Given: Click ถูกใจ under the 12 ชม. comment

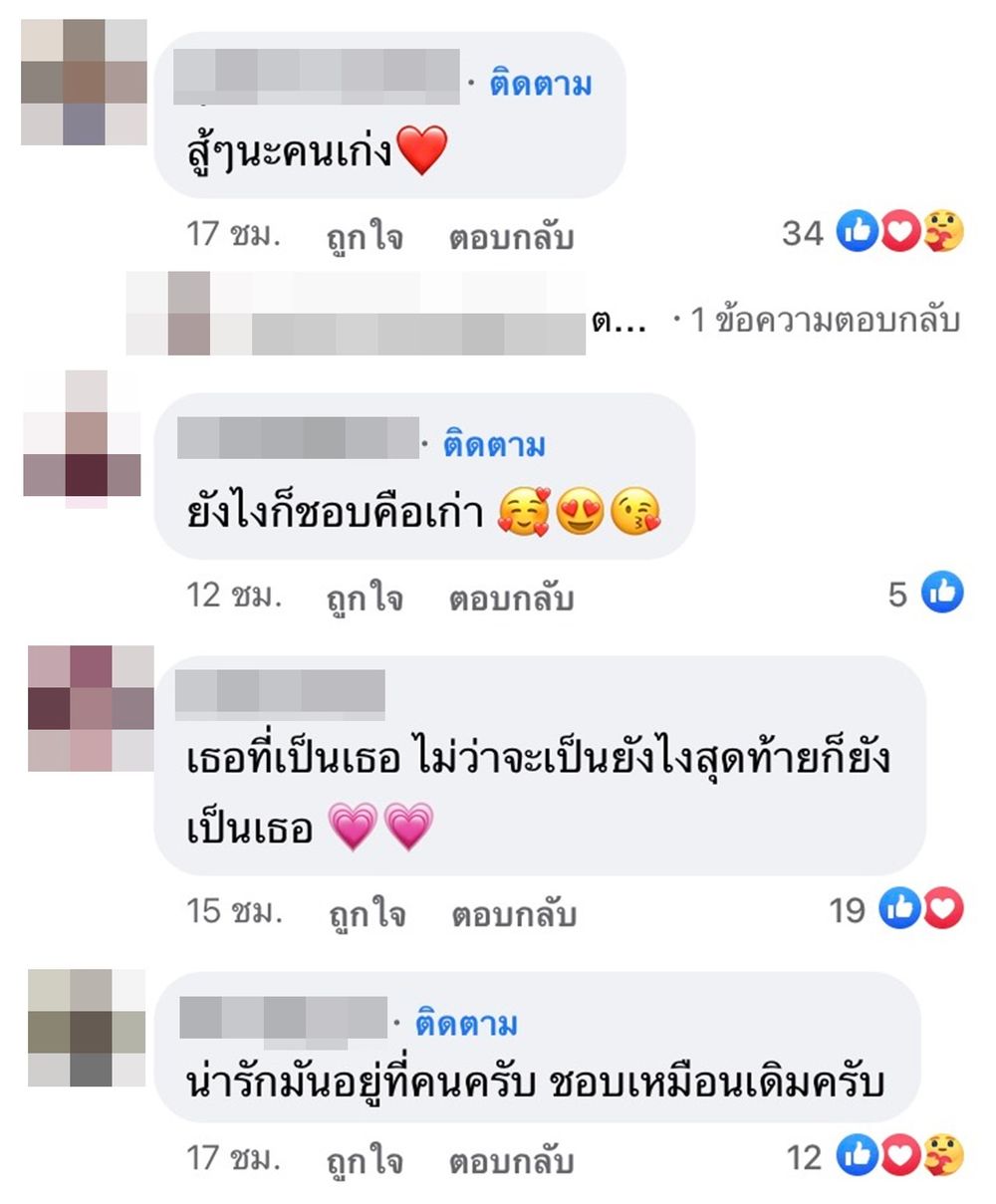Looking at the screenshot, I should 365,599.
